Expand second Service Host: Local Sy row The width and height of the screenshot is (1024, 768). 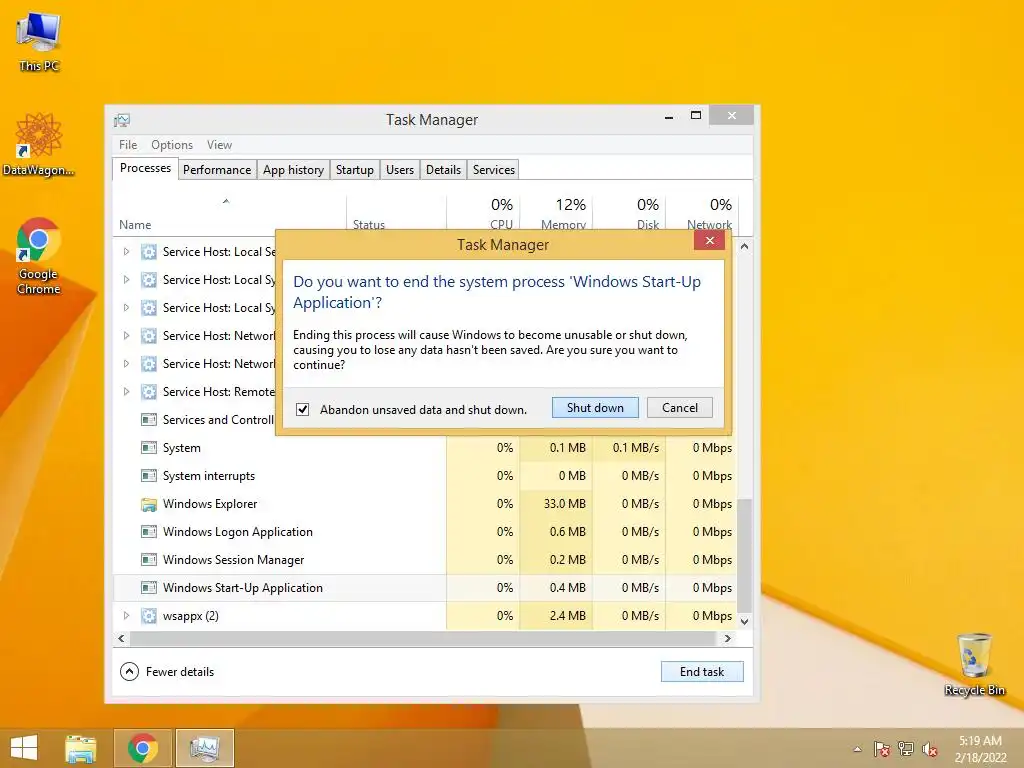(x=126, y=280)
